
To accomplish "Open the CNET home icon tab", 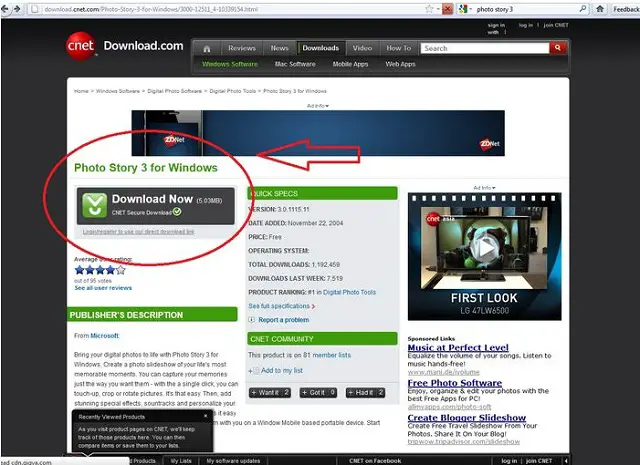I will [207, 49].
